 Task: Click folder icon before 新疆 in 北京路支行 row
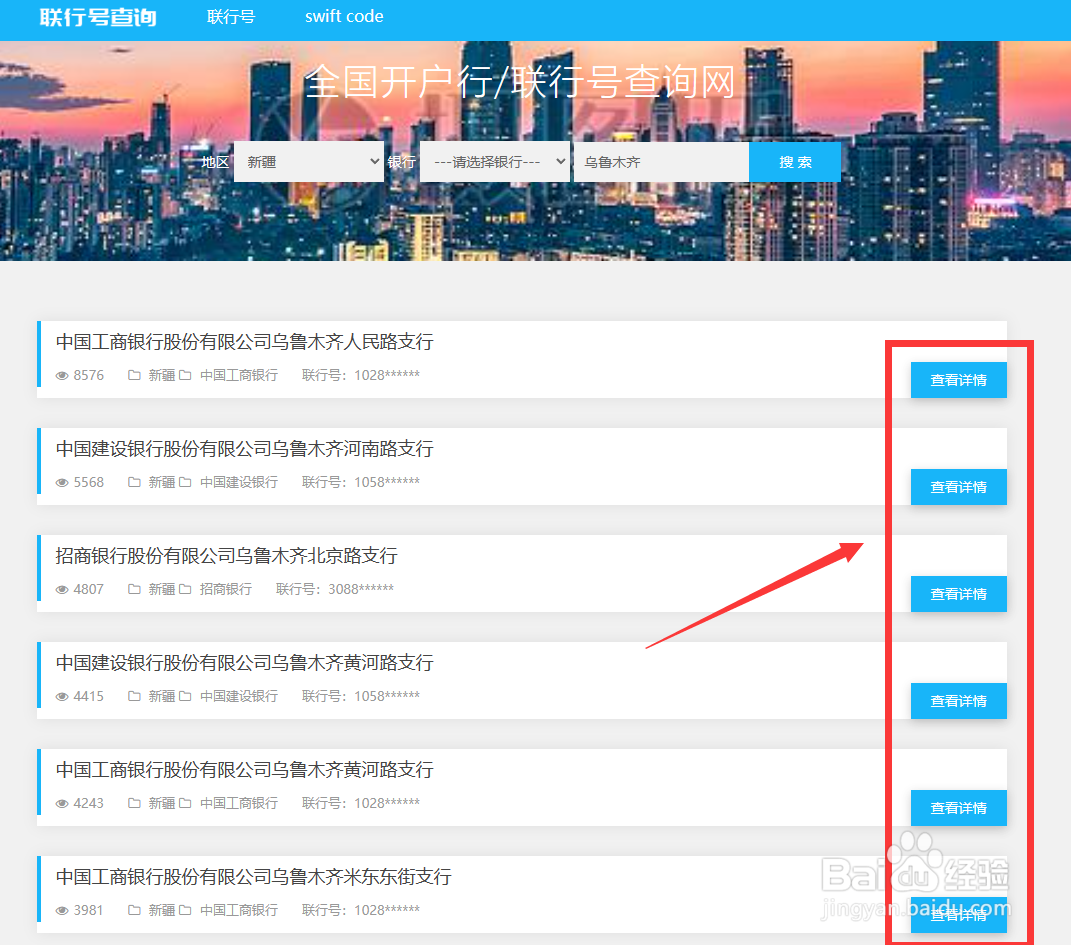click(135, 589)
